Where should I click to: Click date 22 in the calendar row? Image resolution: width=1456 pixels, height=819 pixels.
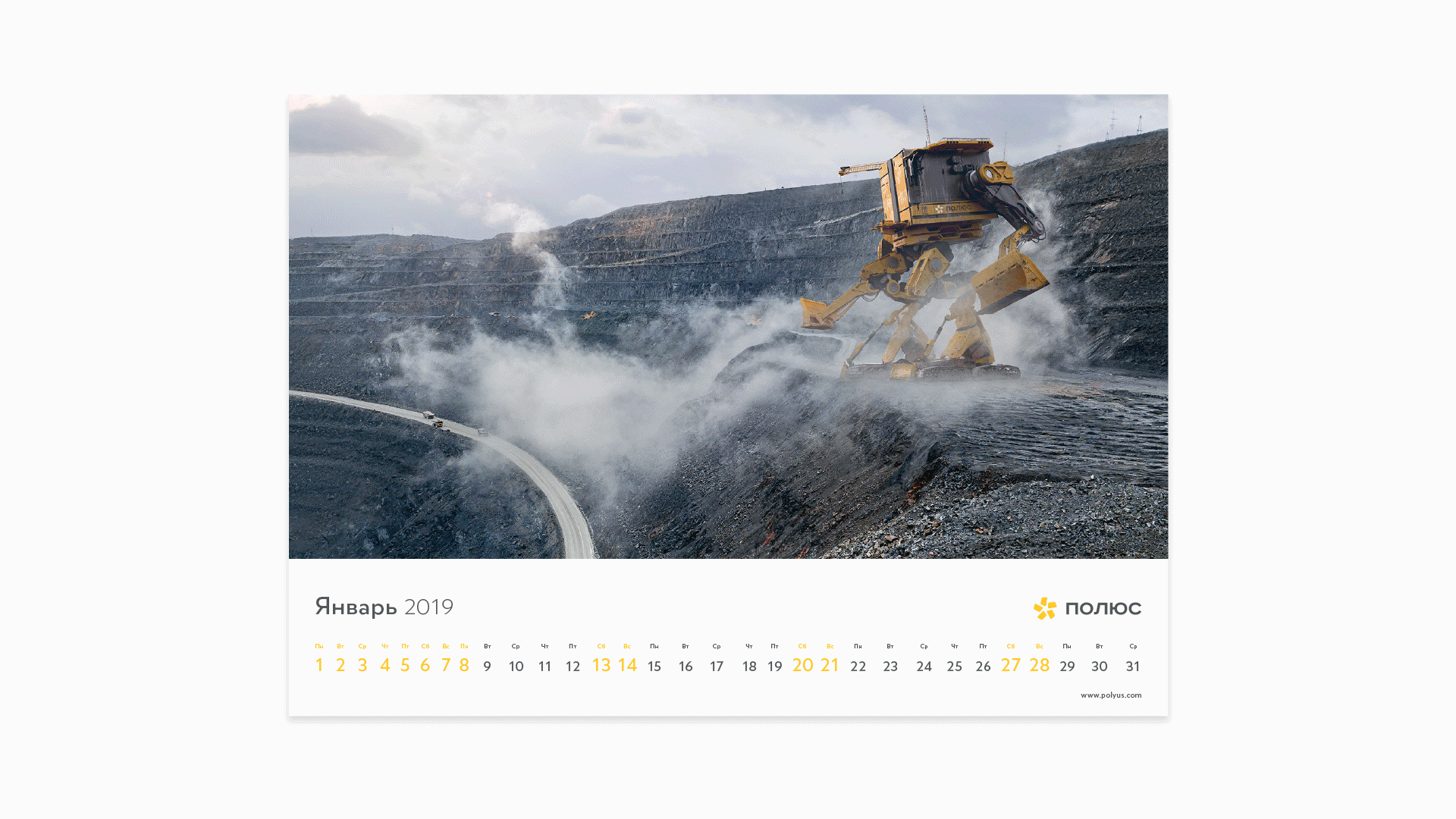[x=858, y=667]
